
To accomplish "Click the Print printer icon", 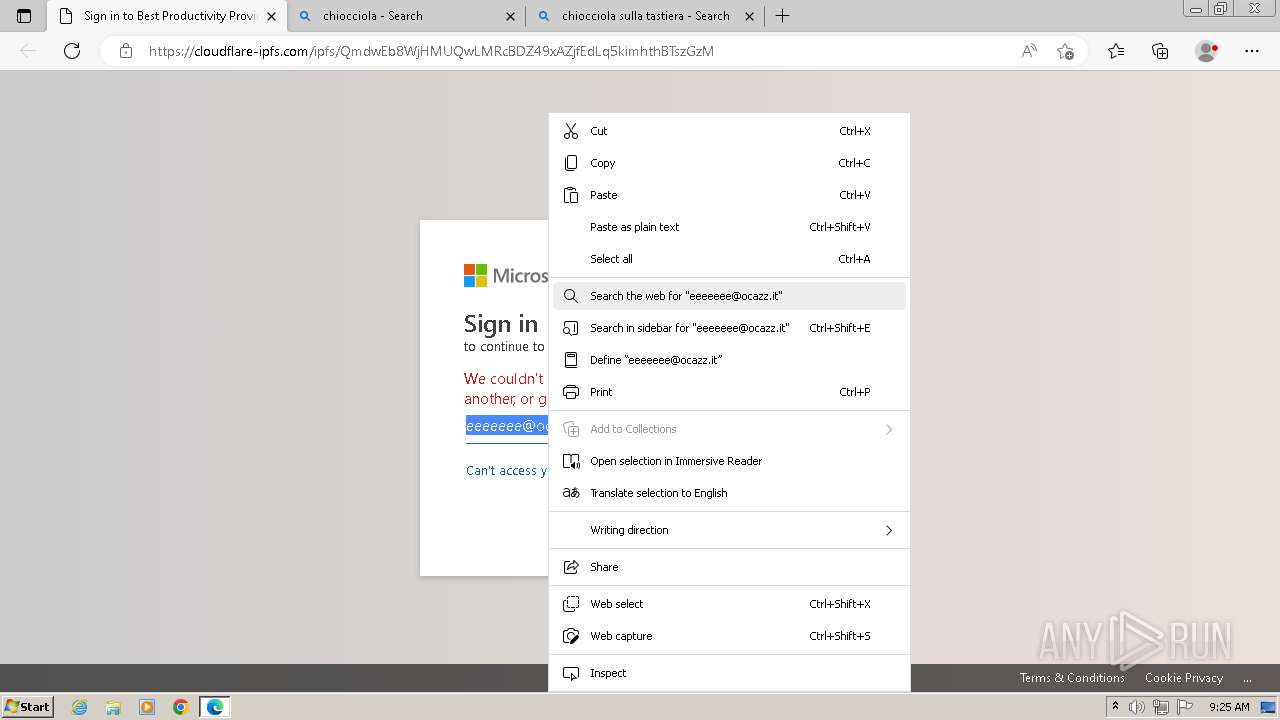I will [571, 392].
